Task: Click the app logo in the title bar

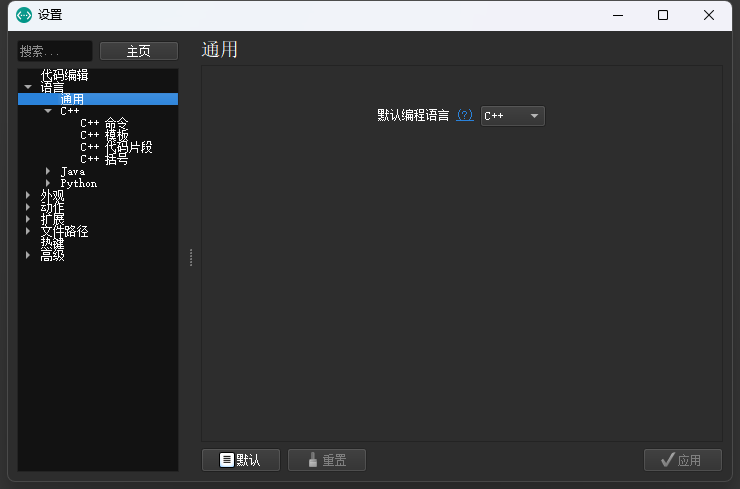Action: pos(24,15)
